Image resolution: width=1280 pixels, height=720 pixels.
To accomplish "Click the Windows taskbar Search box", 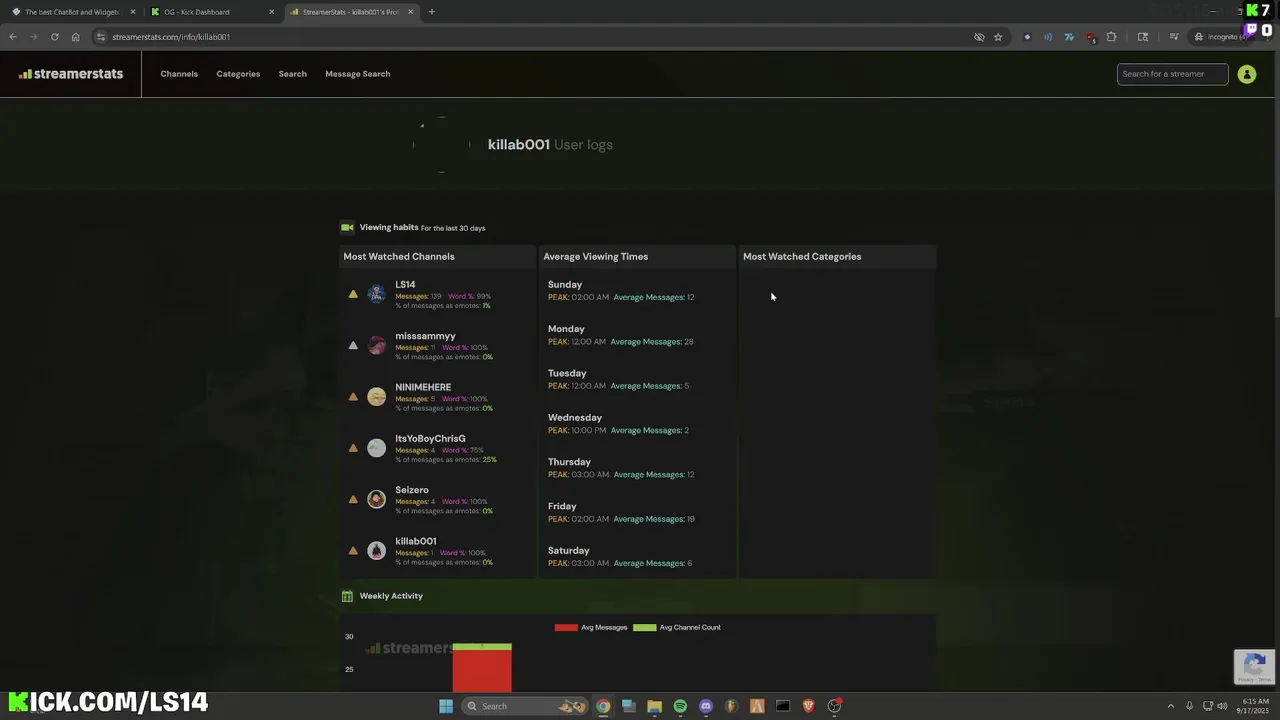I will 526,706.
